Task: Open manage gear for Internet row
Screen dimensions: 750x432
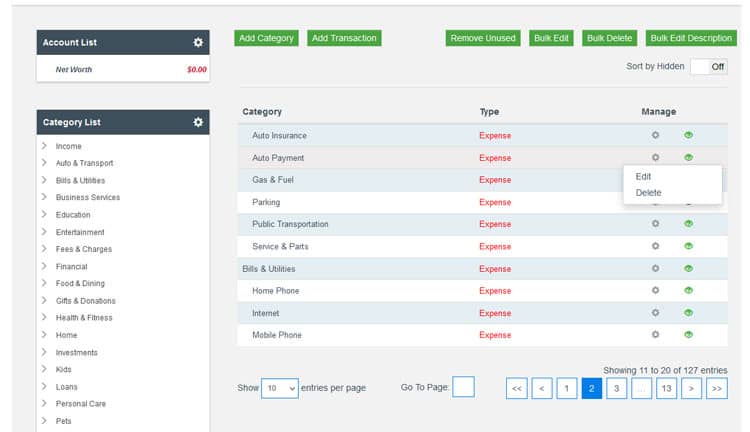Action: pos(655,312)
